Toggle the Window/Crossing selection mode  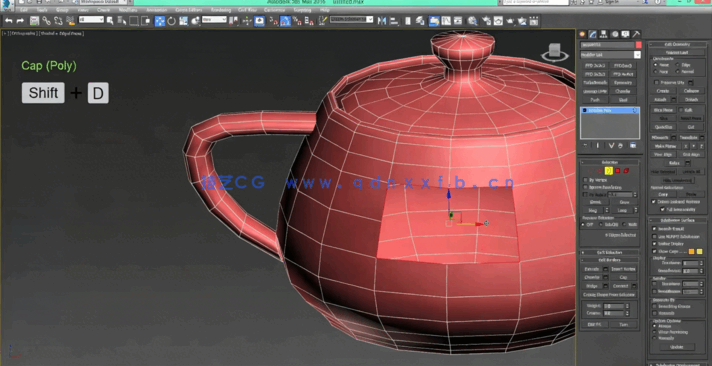click(146, 21)
